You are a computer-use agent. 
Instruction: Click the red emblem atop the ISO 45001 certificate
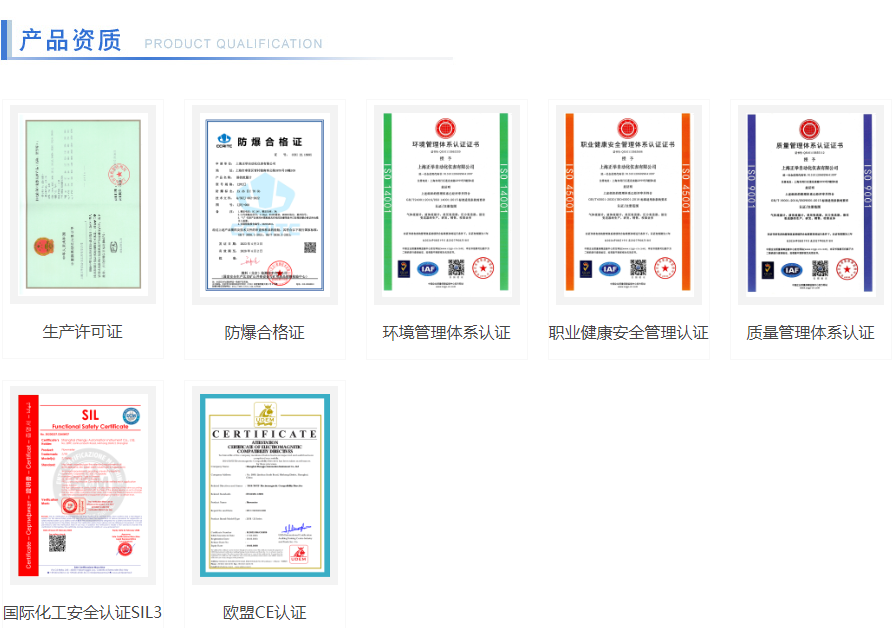point(628,128)
